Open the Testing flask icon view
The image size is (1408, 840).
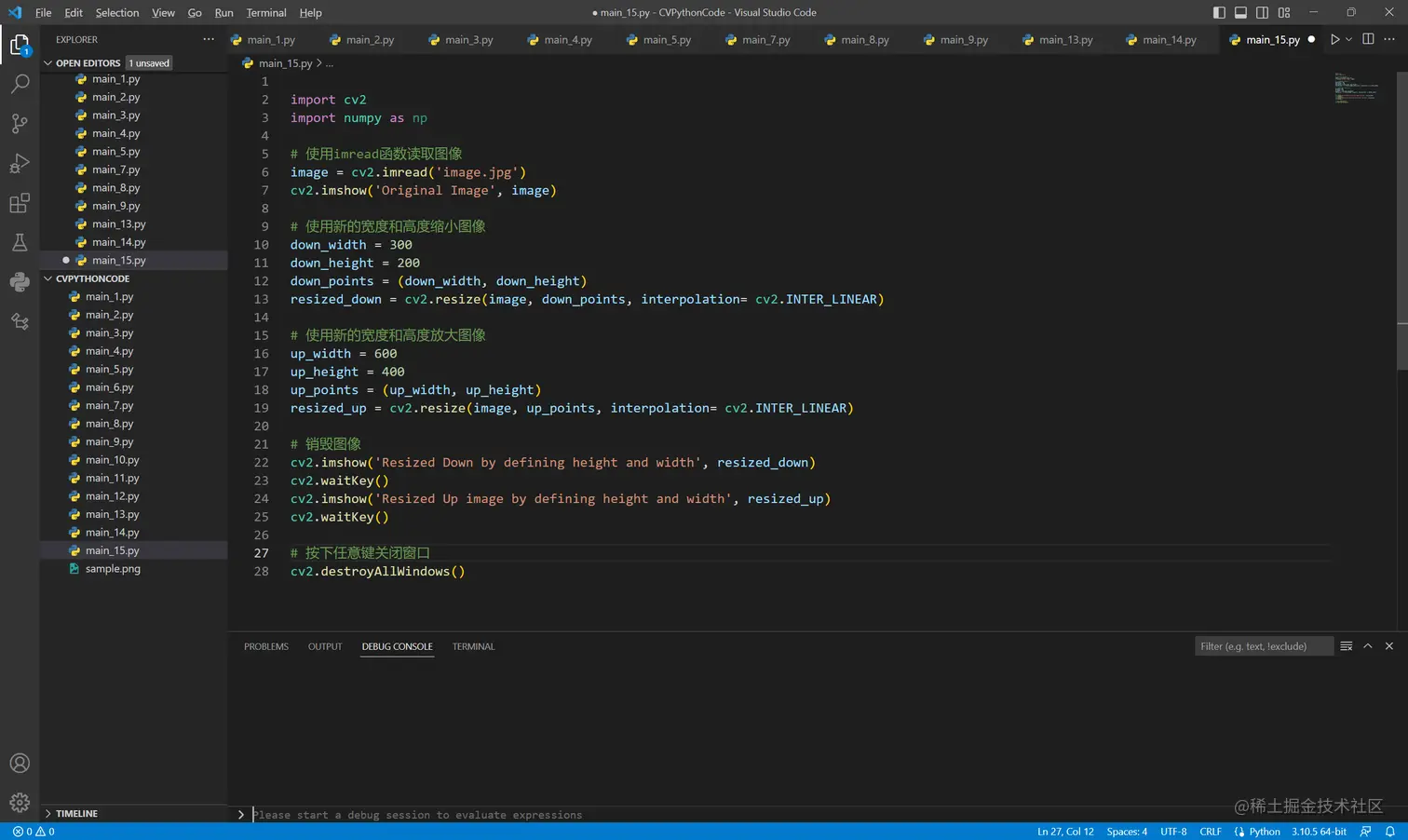coord(20,243)
